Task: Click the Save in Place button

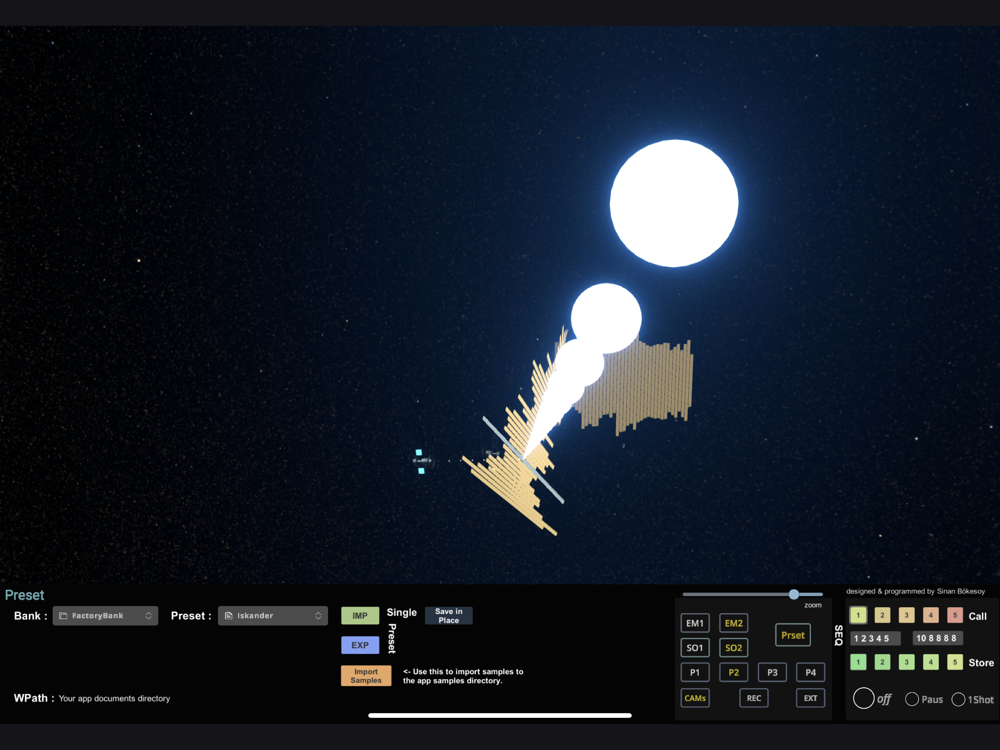Action: pyautogui.click(x=448, y=615)
